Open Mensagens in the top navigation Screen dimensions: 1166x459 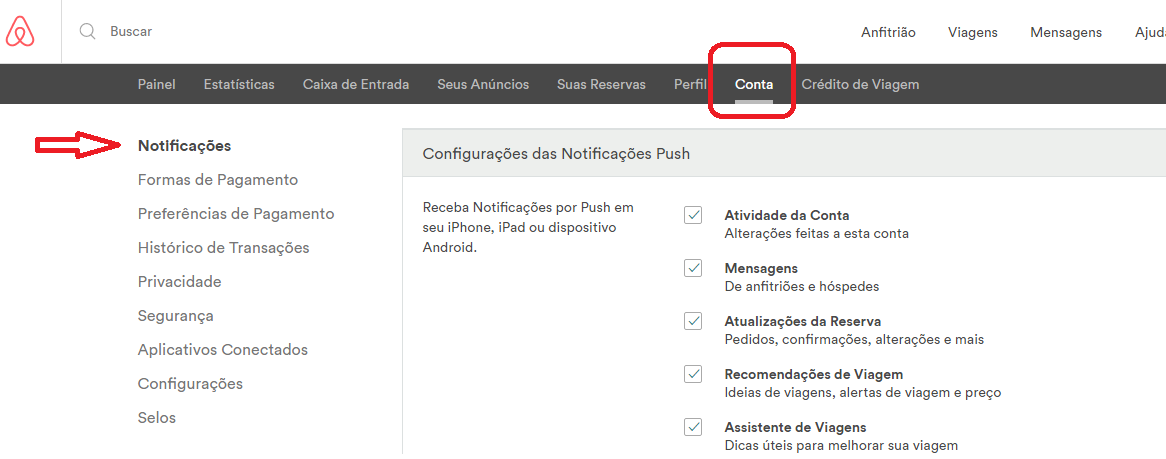[1066, 32]
